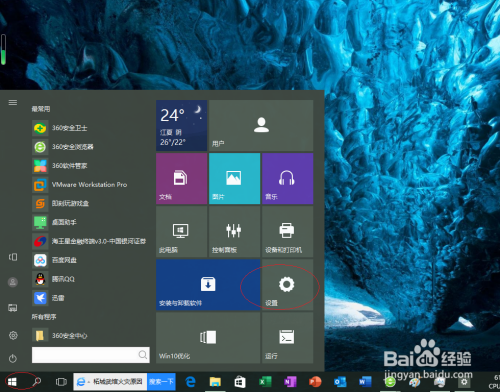Click the Power icon in Start menu
500x392 pixels.
click(13, 359)
